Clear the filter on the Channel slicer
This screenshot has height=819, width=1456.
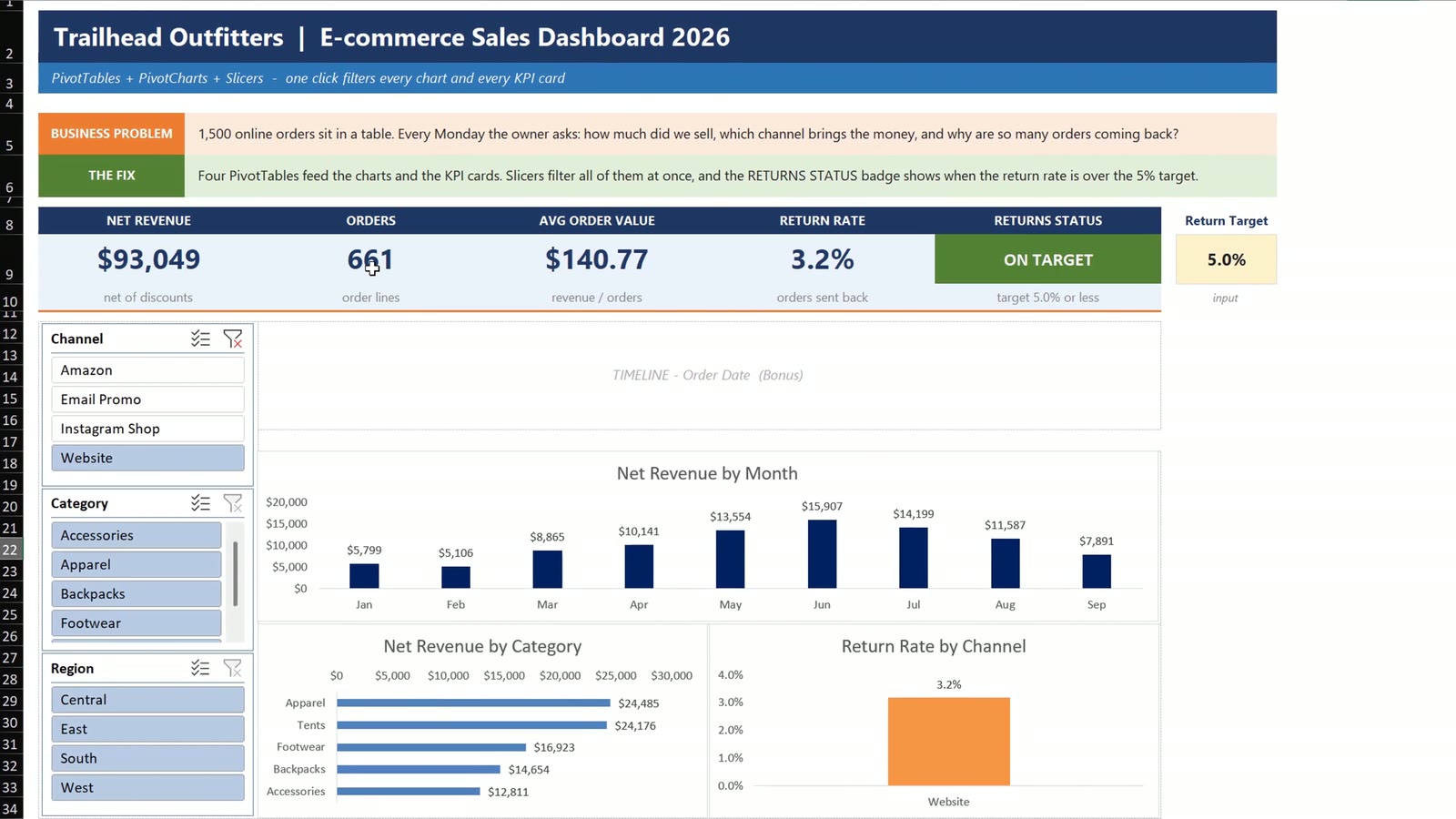point(233,339)
